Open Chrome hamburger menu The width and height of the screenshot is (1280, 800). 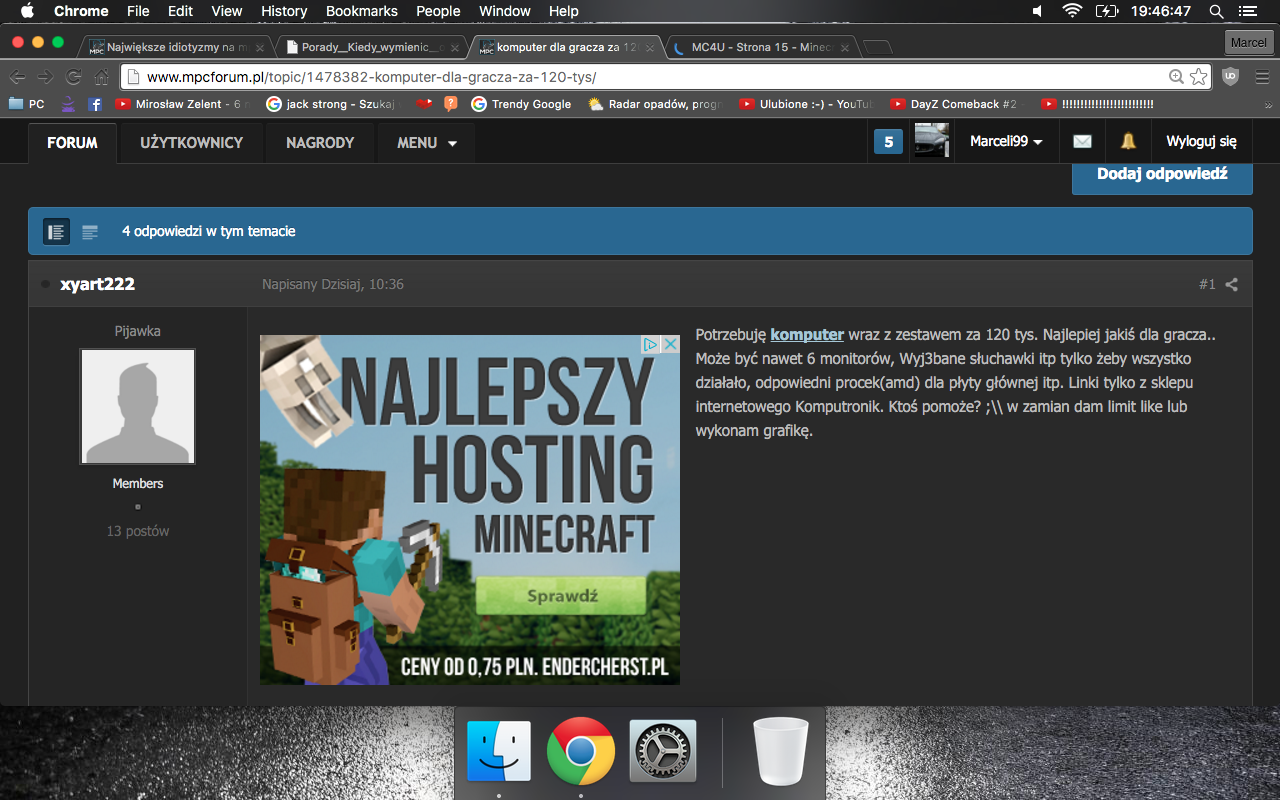coord(1262,77)
